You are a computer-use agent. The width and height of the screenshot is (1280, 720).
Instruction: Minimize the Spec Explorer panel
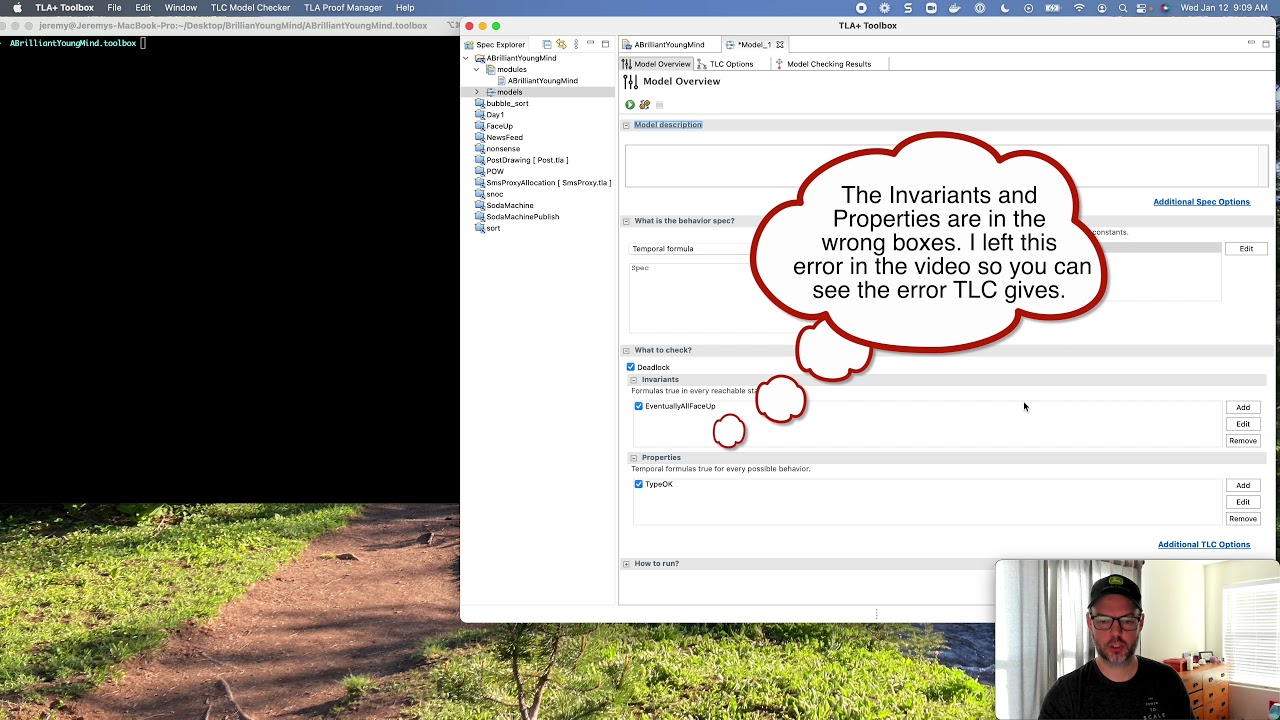tap(590, 44)
